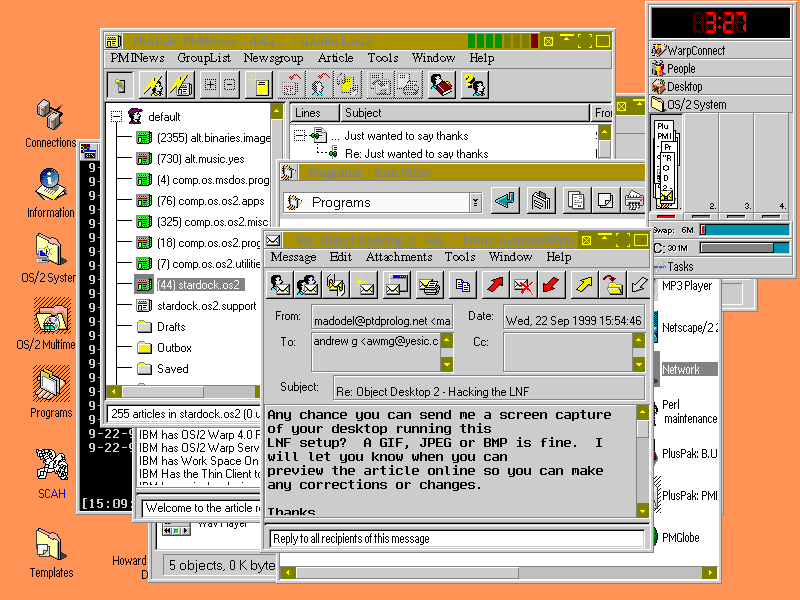Click the C: drive space meter bar

(745, 248)
